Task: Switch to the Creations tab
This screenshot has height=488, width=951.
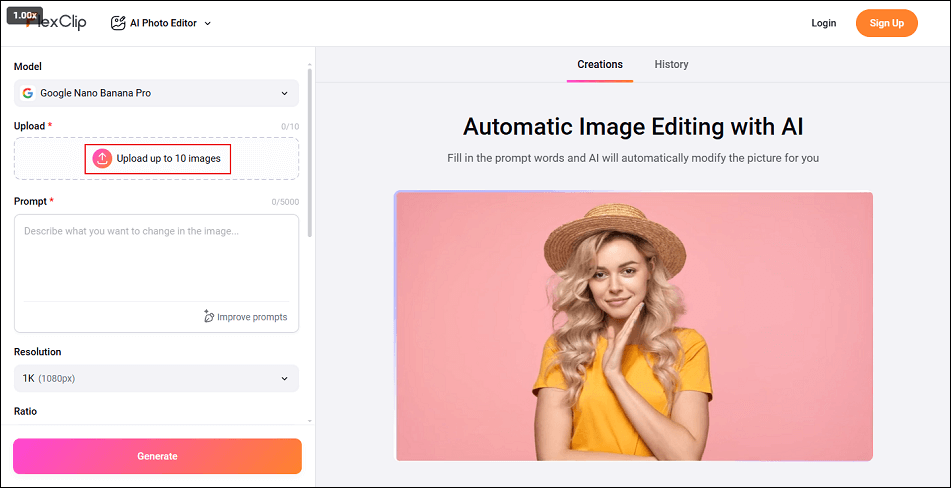Action: point(600,64)
